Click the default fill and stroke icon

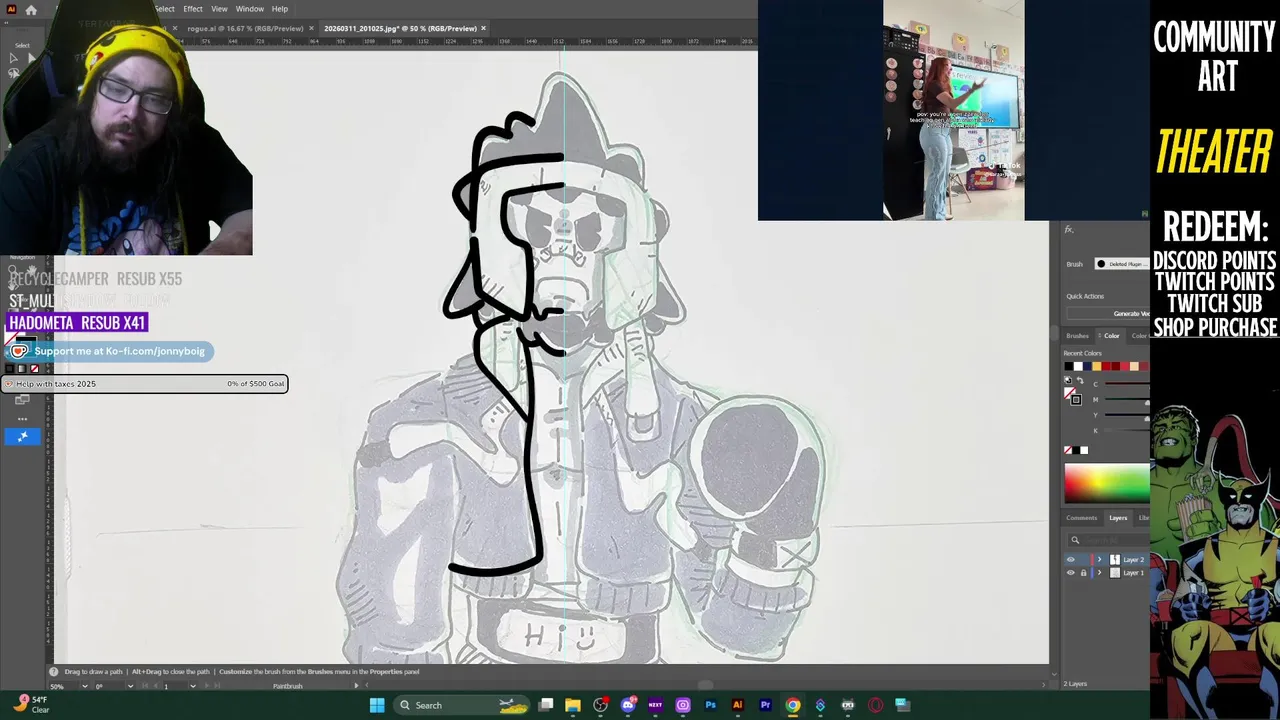coord(1067,381)
